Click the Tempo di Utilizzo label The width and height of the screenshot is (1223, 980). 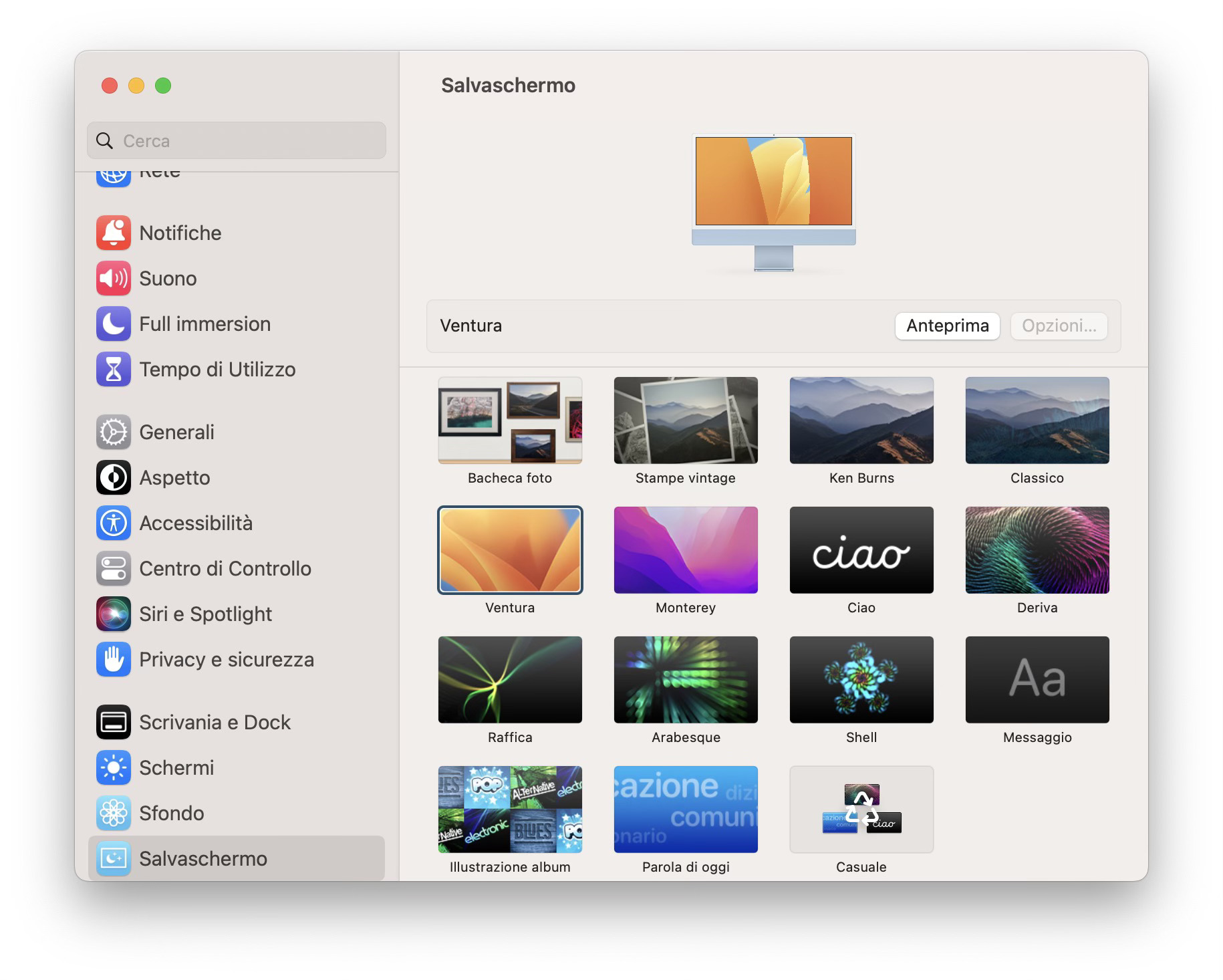[x=217, y=370]
